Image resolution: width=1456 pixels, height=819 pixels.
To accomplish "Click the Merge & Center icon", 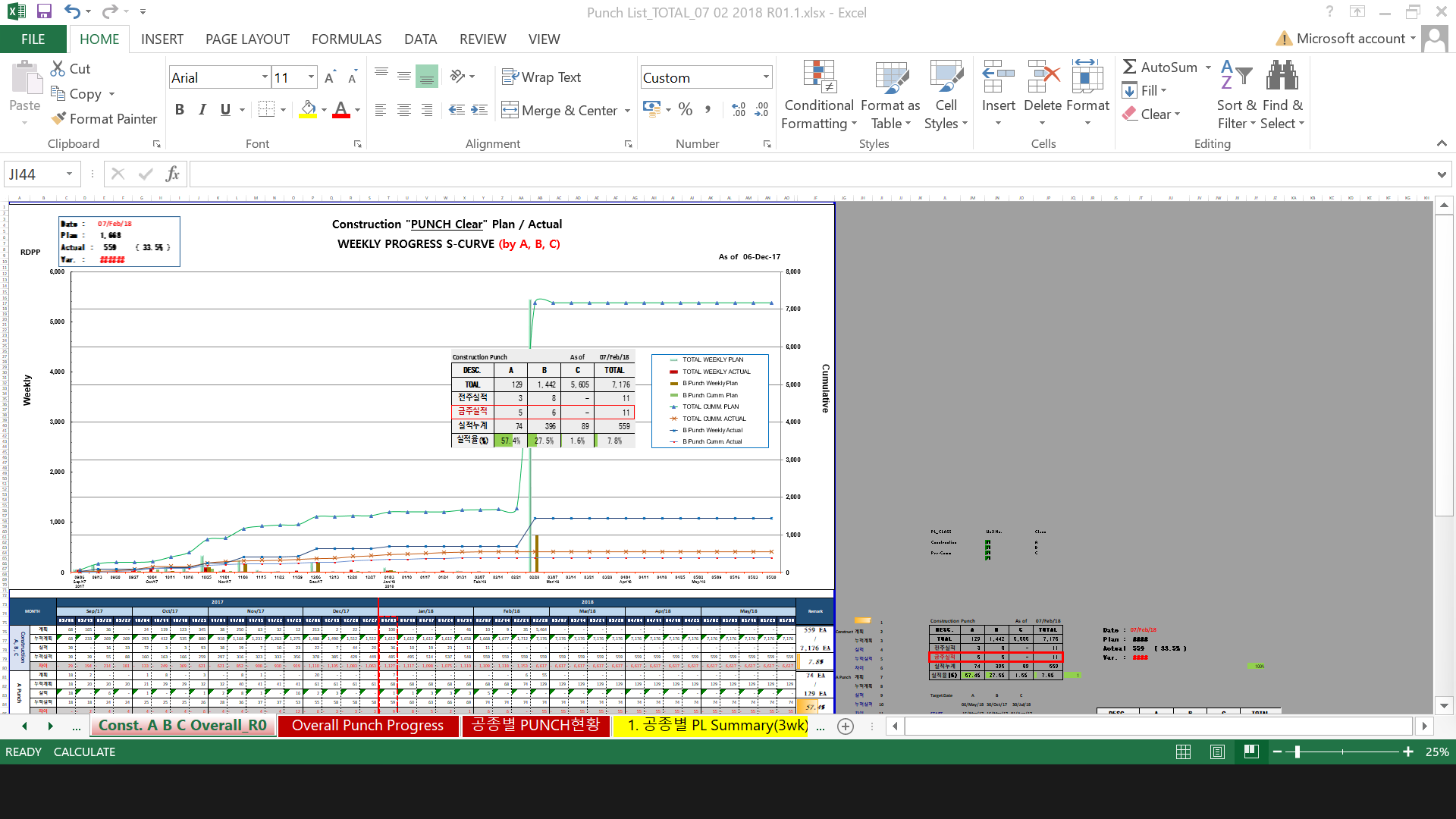I will (510, 110).
